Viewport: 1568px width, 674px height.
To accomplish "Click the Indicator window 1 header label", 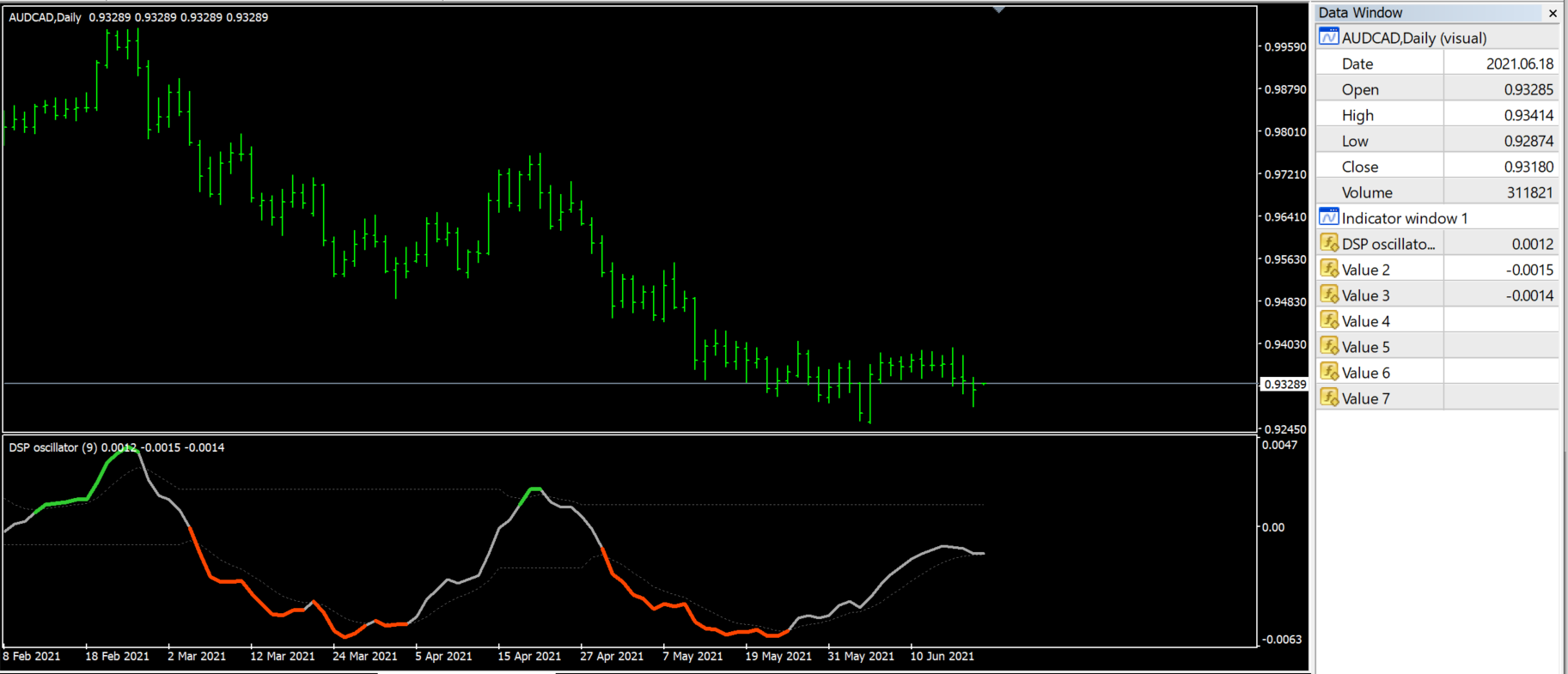I will pyautogui.click(x=1405, y=218).
